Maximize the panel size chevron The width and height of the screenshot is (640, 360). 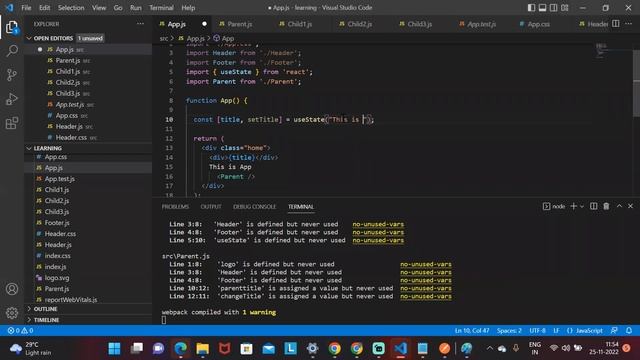point(619,207)
